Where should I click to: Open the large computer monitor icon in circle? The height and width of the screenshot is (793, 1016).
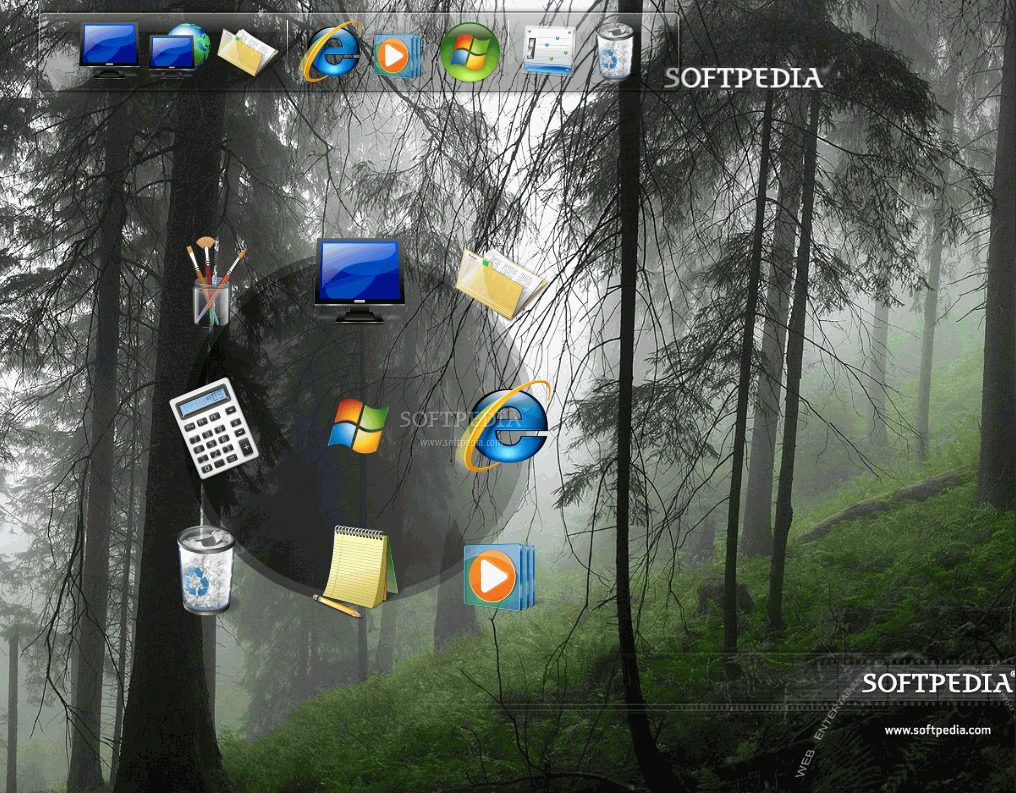pyautogui.click(x=360, y=281)
